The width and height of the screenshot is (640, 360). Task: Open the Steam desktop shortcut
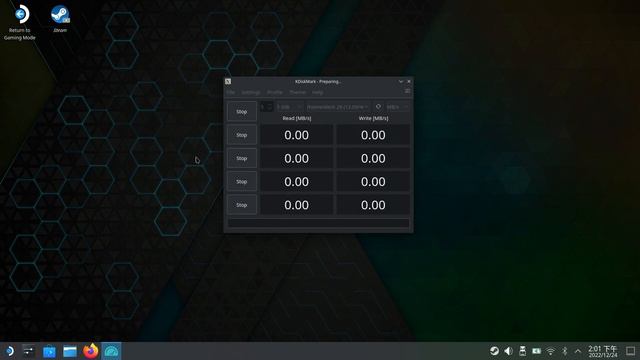point(60,19)
